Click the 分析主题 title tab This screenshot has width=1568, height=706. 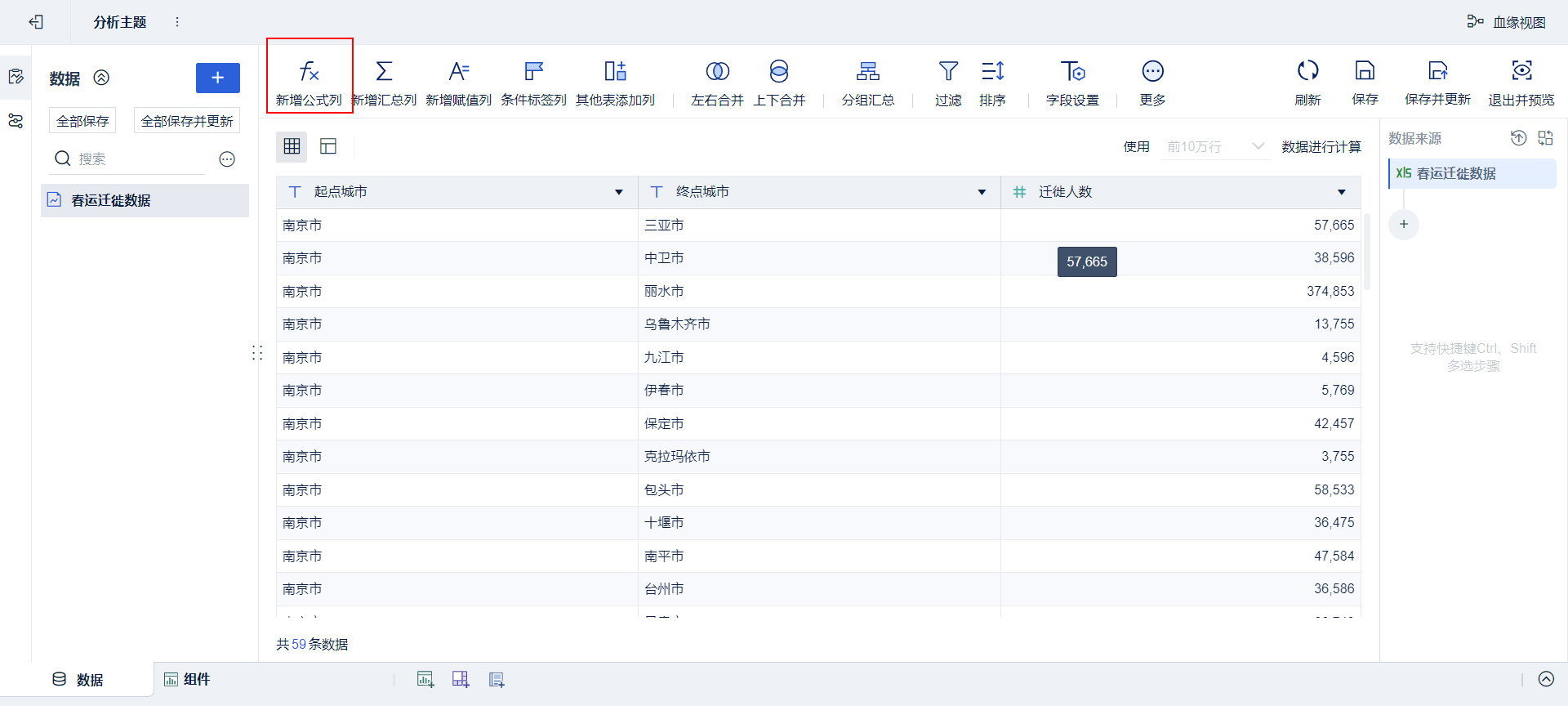click(120, 22)
